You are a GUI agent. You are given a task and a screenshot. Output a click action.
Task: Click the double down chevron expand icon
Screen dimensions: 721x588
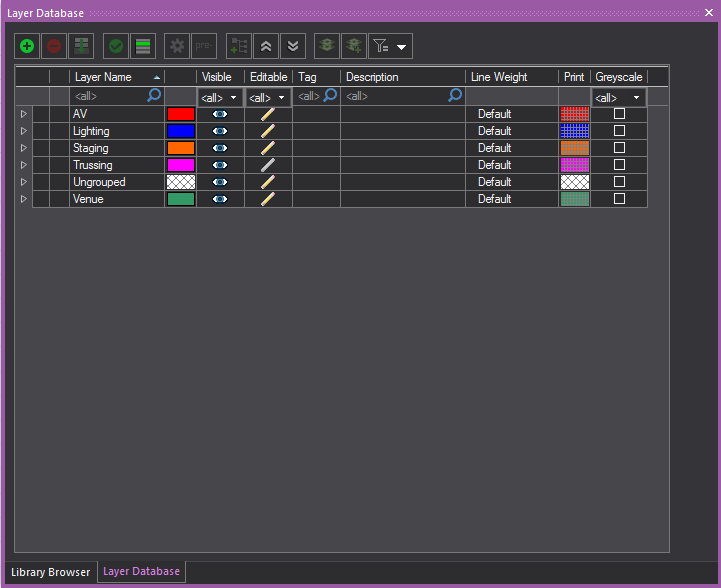click(292, 46)
